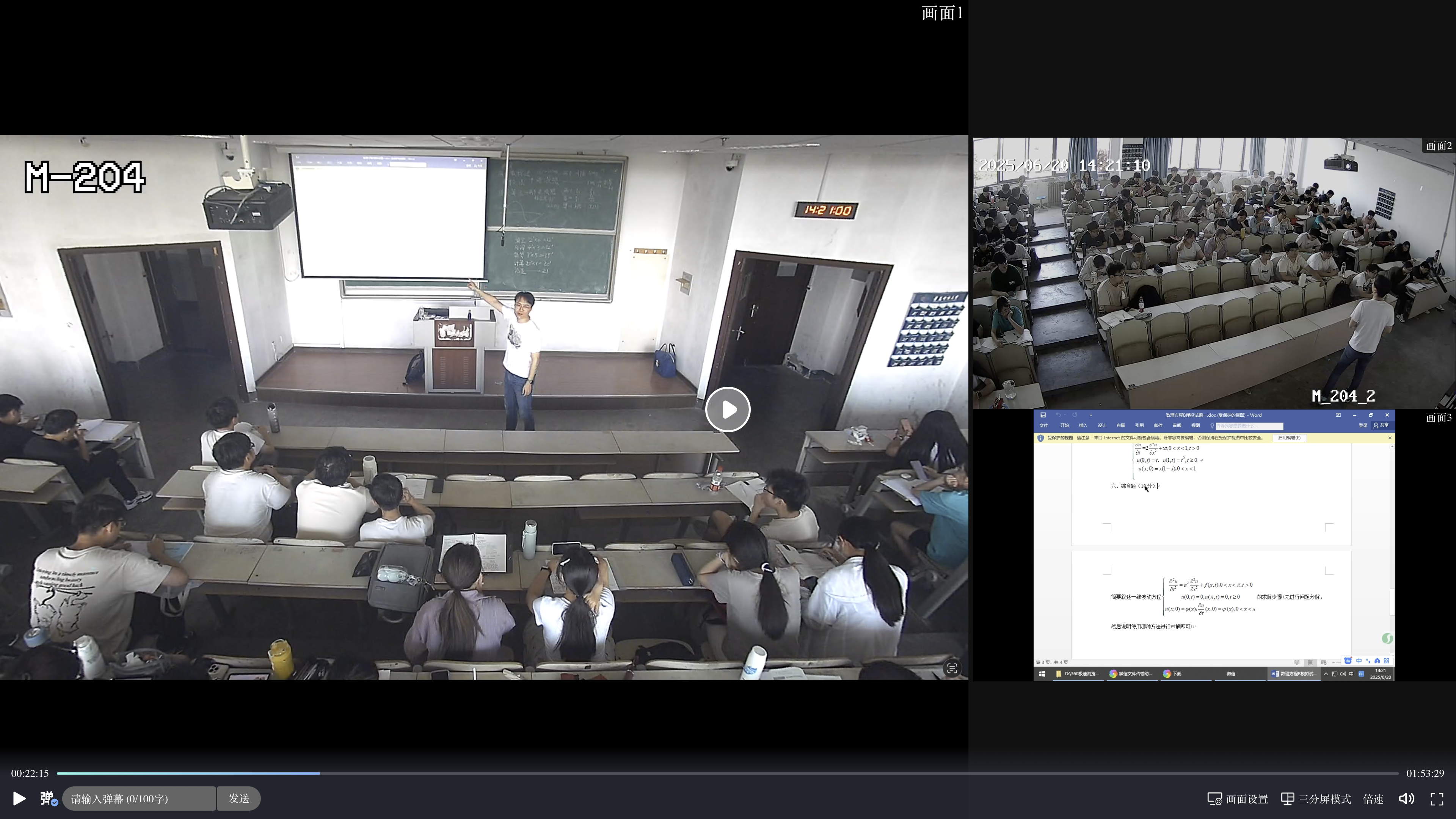Open the 视图 tab in the Word ribbon

[1196, 425]
